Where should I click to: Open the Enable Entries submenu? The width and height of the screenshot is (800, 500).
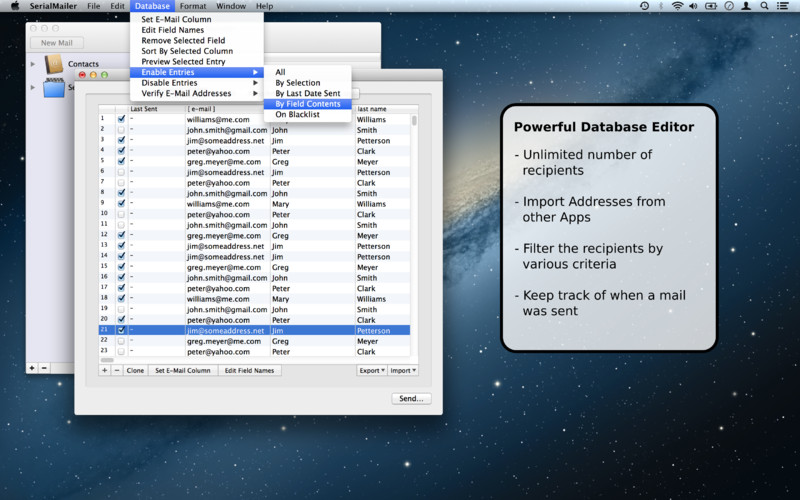coord(197,72)
